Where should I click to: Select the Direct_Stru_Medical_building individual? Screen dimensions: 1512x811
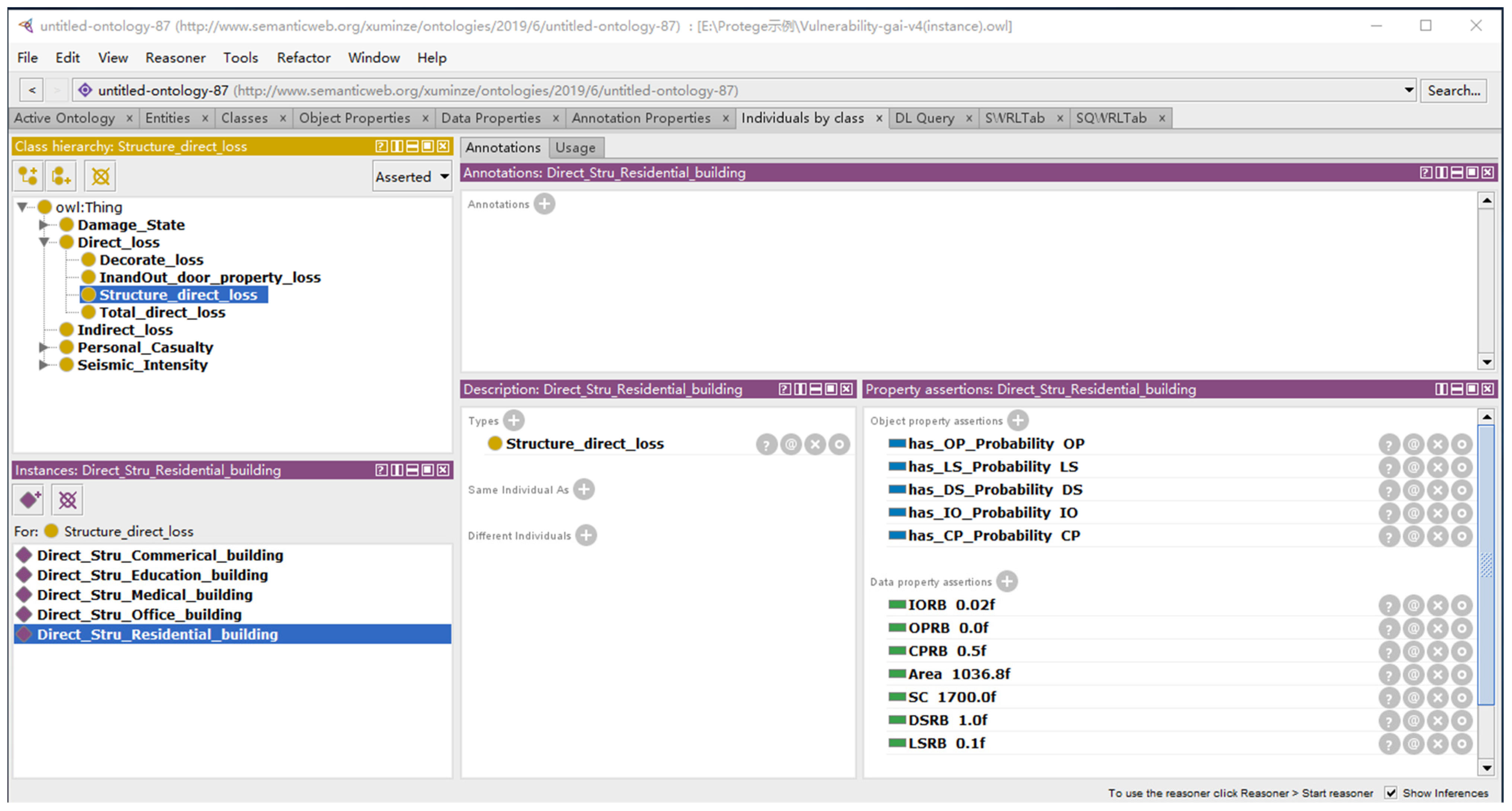pyautogui.click(x=144, y=595)
